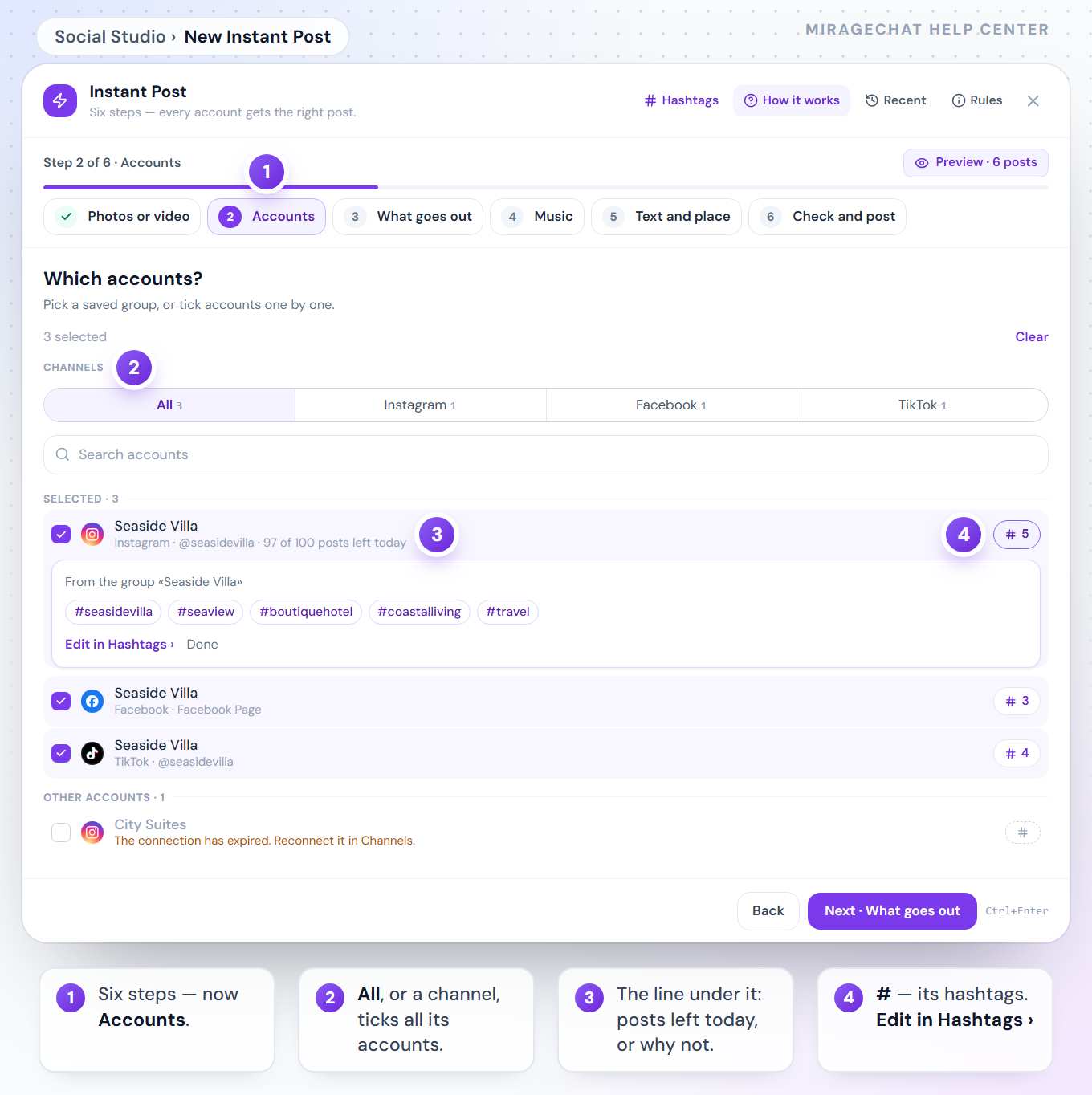Uncheck the Seaside Villa Facebook Page

click(x=61, y=701)
